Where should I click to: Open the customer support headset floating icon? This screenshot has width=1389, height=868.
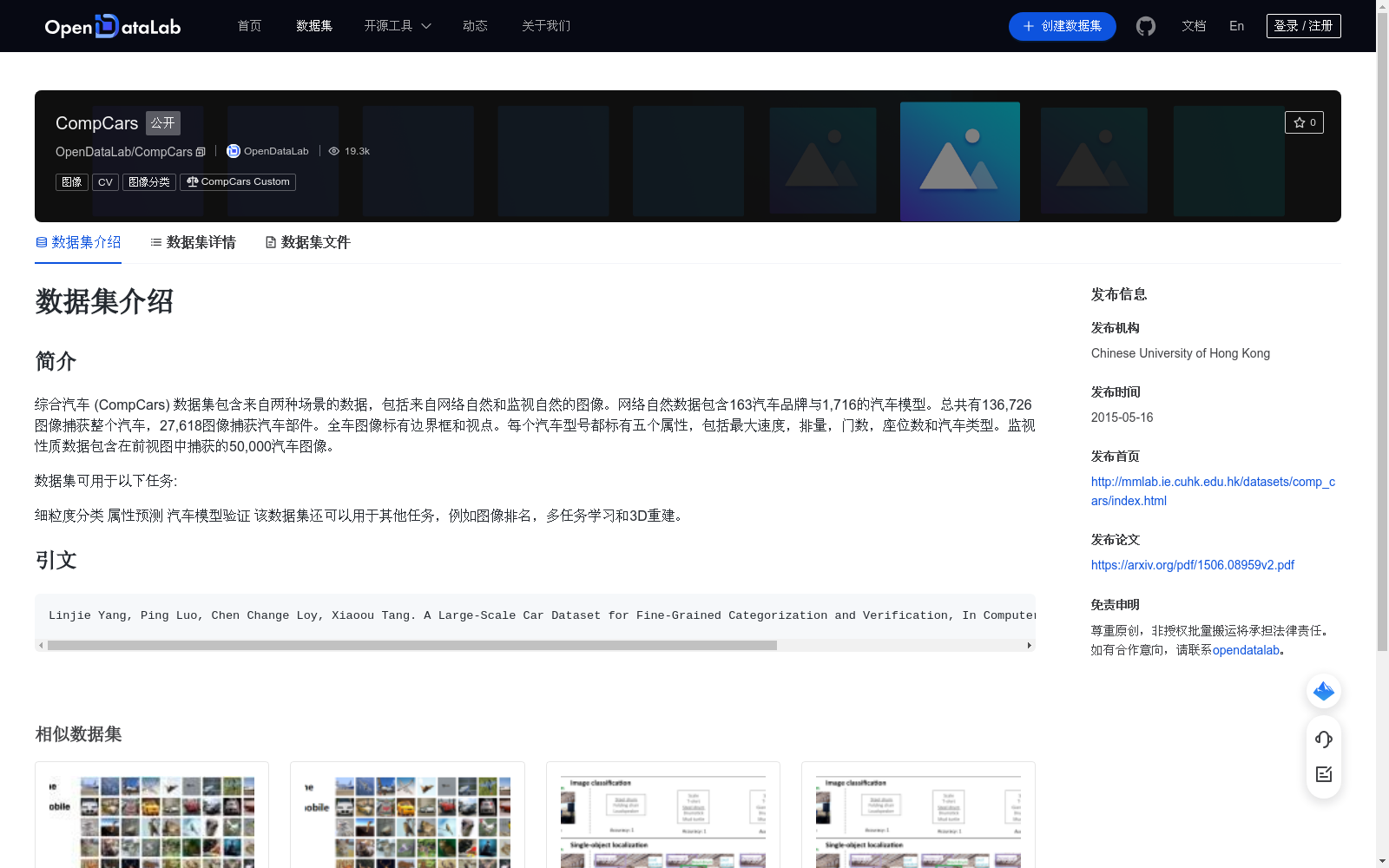1323,740
